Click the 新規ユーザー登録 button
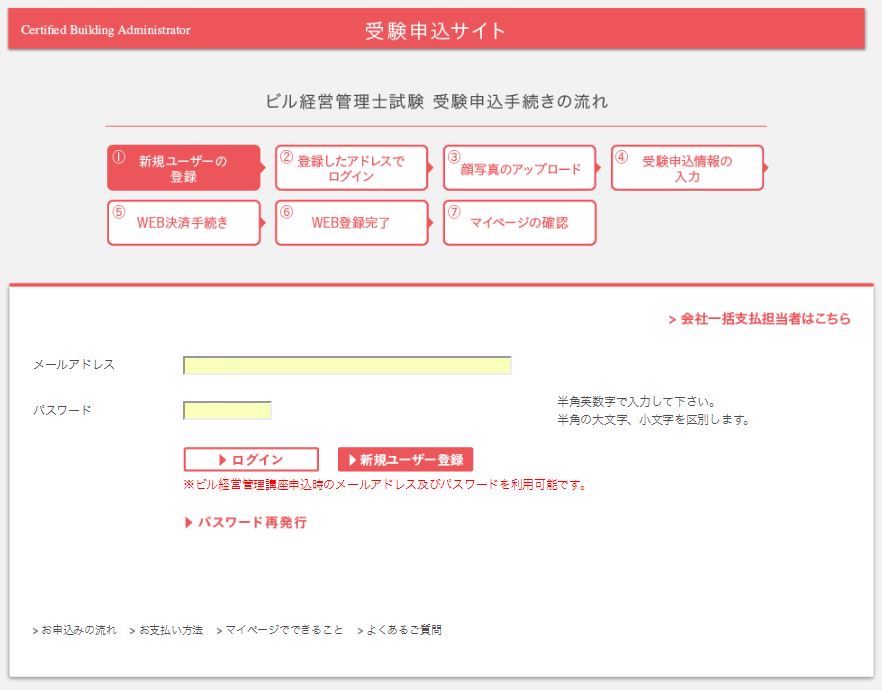This screenshot has height=690, width=882. [405, 460]
